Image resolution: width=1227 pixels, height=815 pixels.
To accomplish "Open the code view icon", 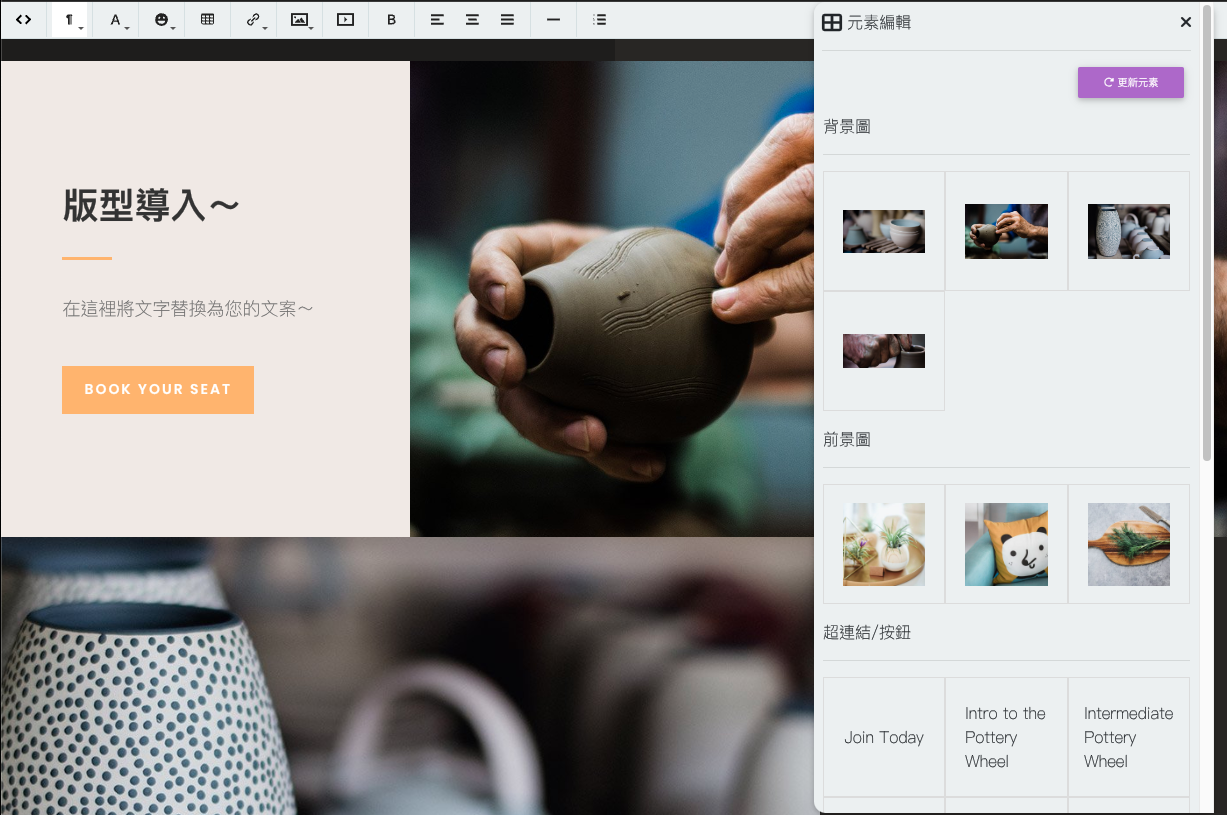I will [x=24, y=20].
